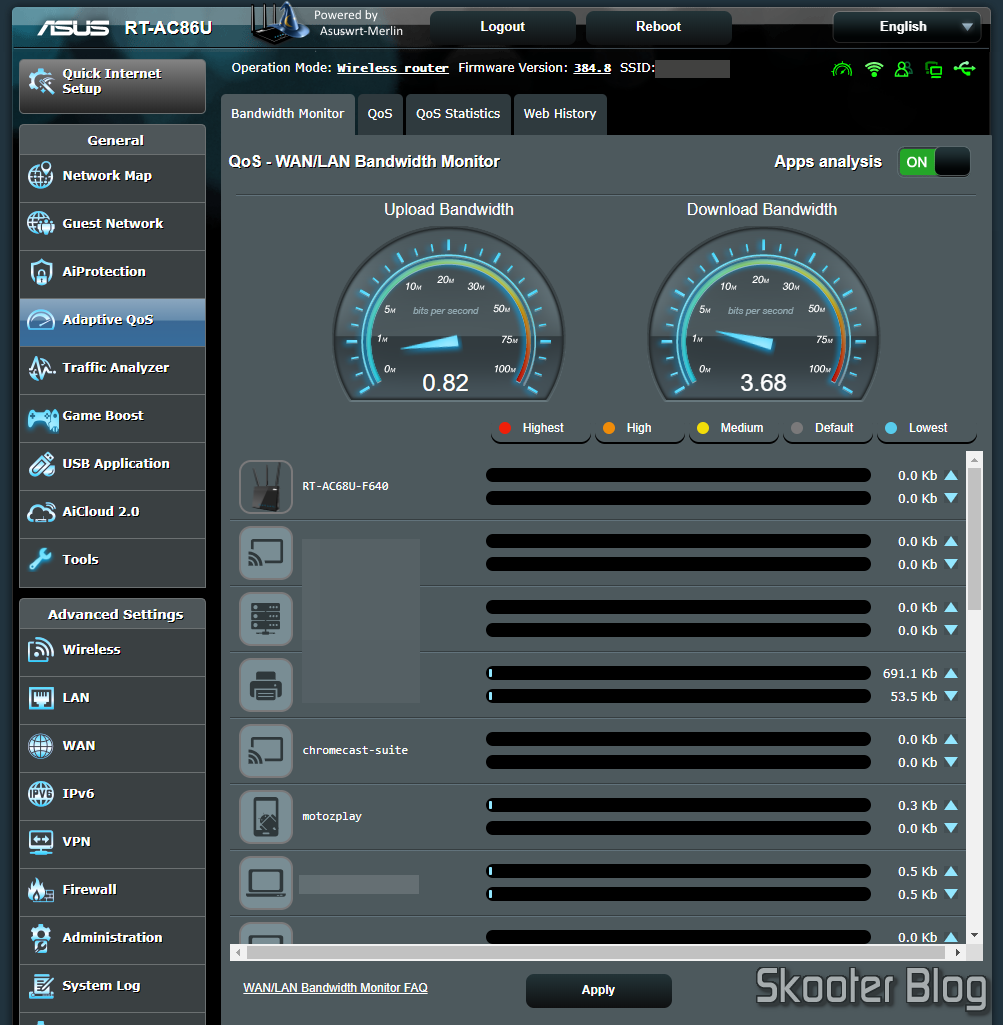Image resolution: width=1003 pixels, height=1025 pixels.
Task: Click the green QoS status gauge icon
Action: [x=842, y=69]
